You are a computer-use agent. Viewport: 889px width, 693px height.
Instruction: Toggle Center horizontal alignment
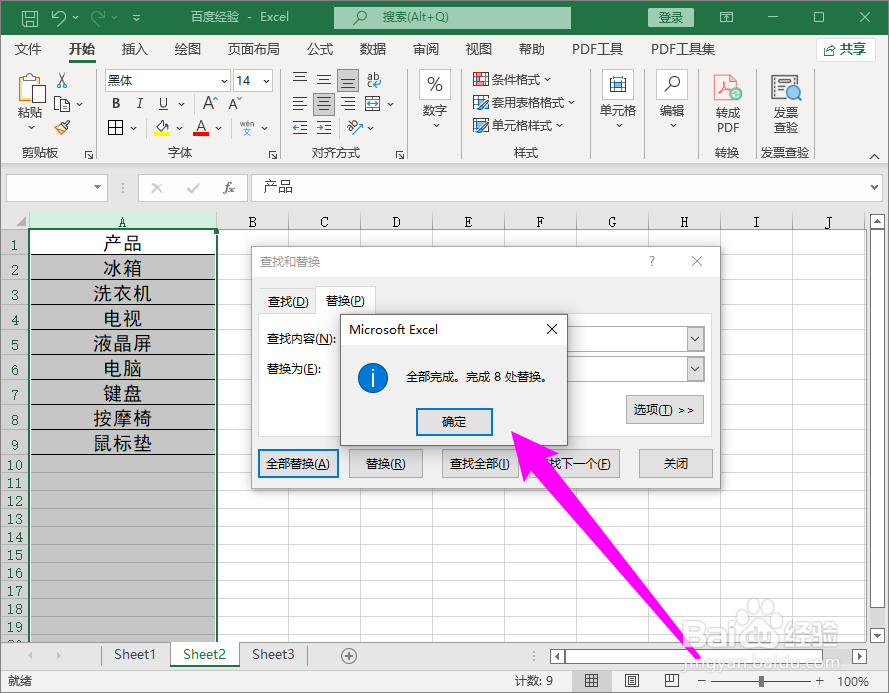[324, 104]
